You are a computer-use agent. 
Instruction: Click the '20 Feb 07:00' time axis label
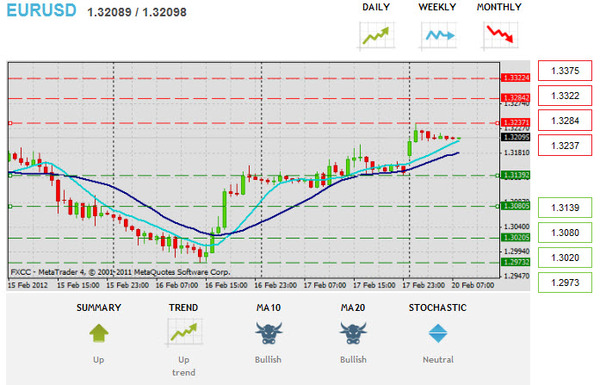coord(473,285)
